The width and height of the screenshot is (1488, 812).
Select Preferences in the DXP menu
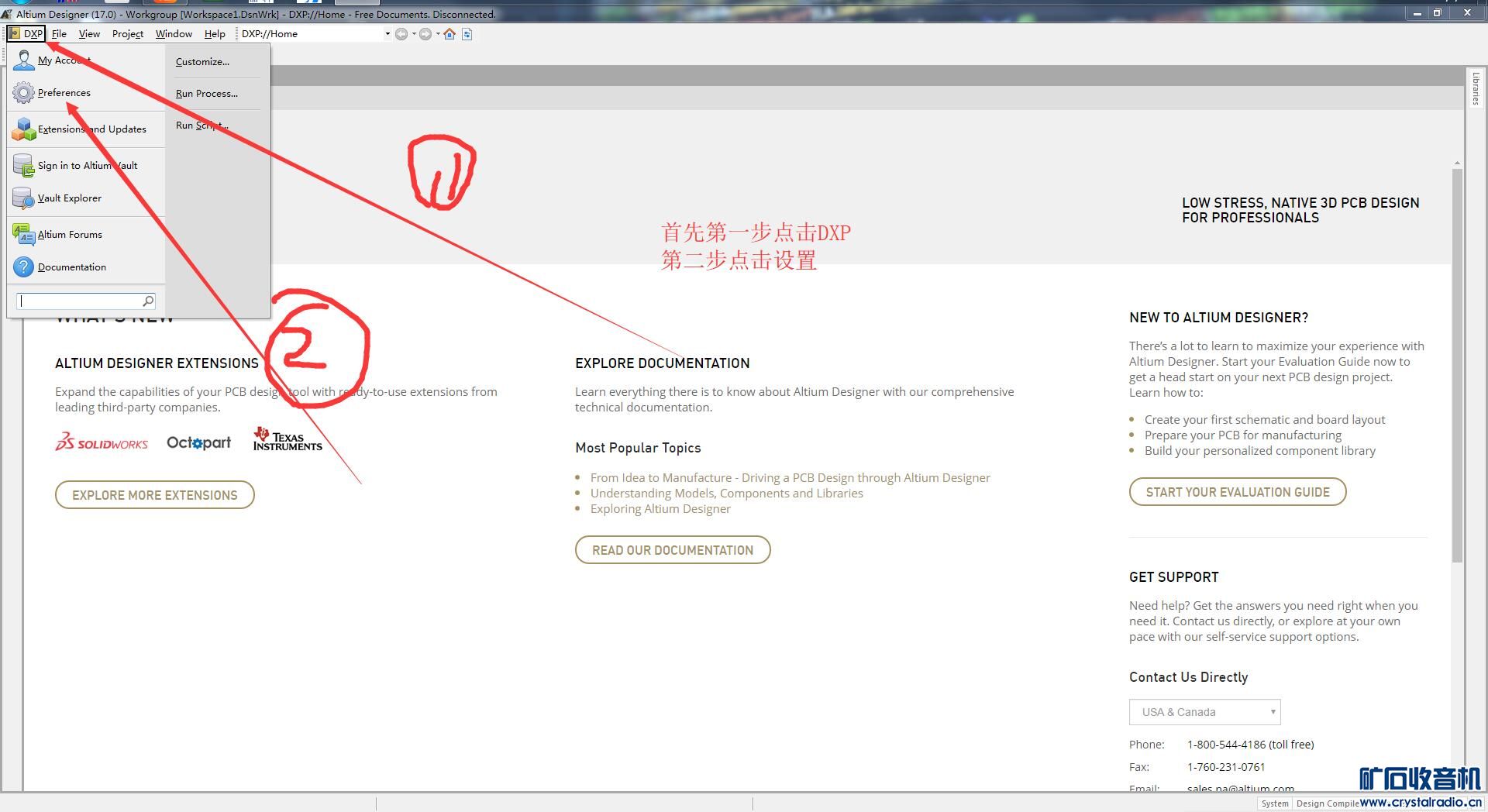[64, 93]
